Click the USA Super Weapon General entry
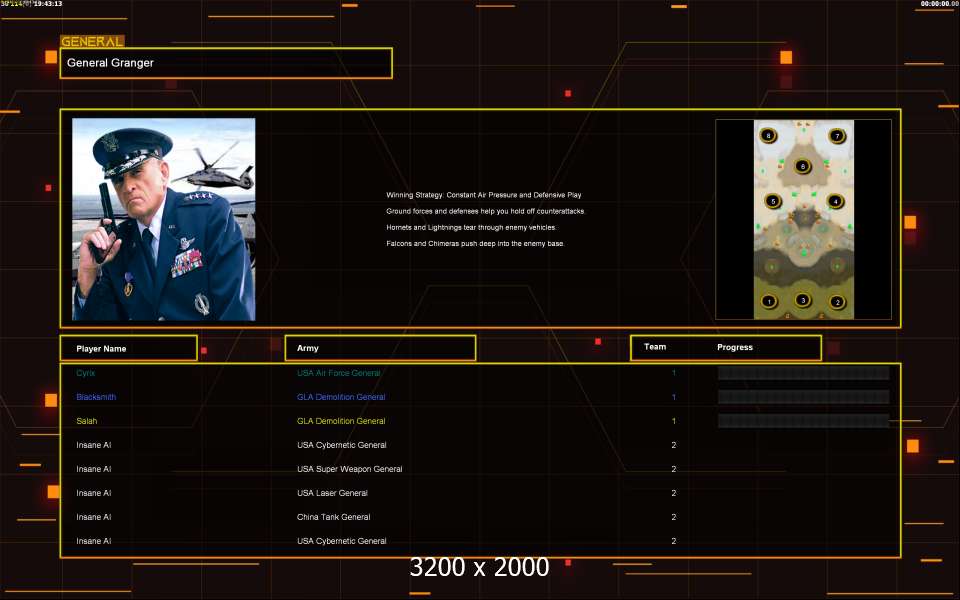 [349, 469]
